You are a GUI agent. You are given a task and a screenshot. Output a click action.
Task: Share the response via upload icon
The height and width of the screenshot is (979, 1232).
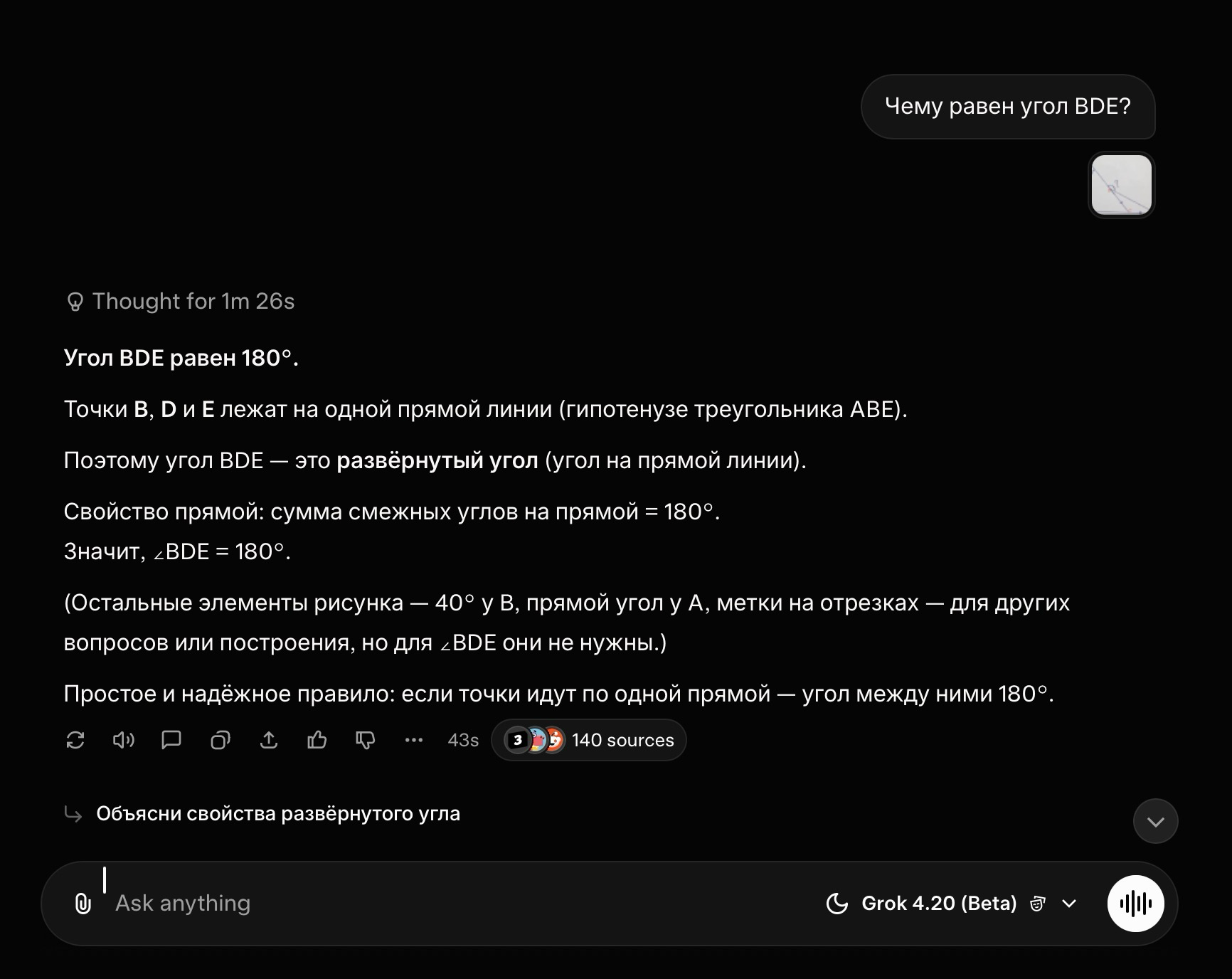(x=269, y=741)
